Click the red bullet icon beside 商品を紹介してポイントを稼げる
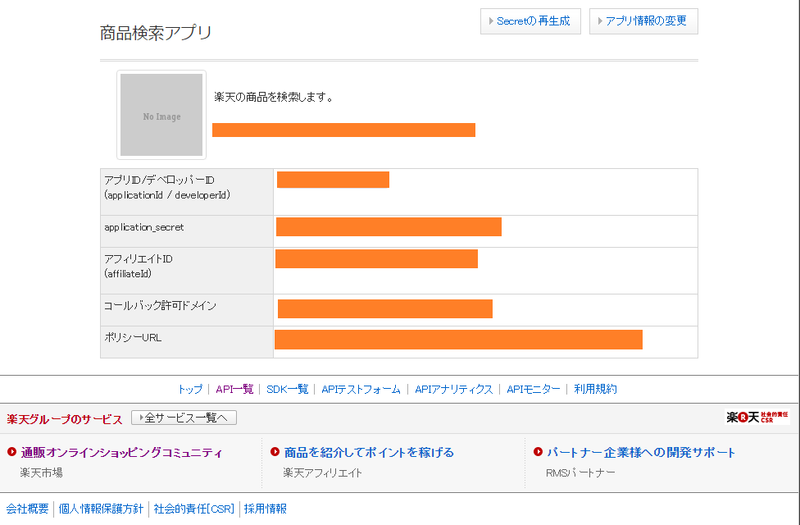The height and width of the screenshot is (525, 800). [x=274, y=452]
